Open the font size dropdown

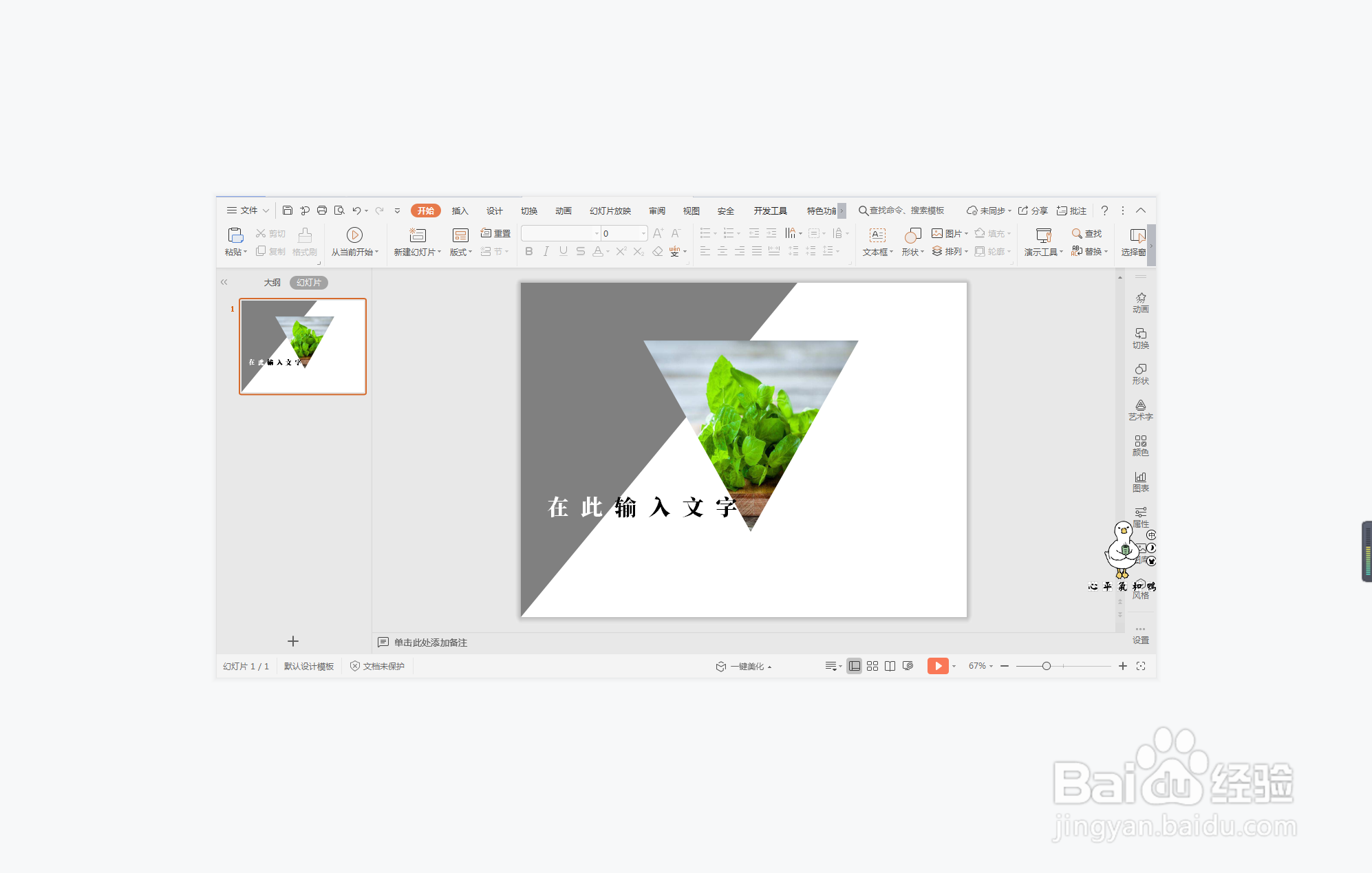point(643,233)
